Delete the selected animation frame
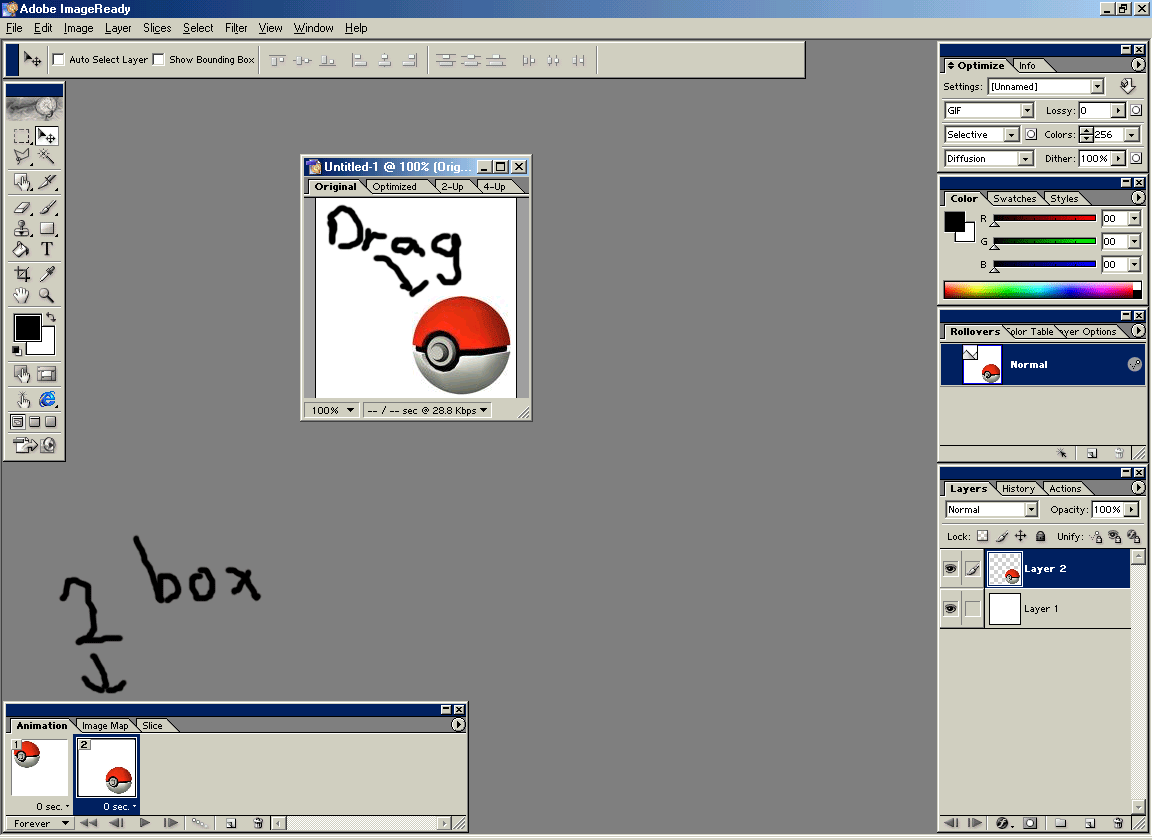Viewport: 1152px width, 840px height. (258, 823)
